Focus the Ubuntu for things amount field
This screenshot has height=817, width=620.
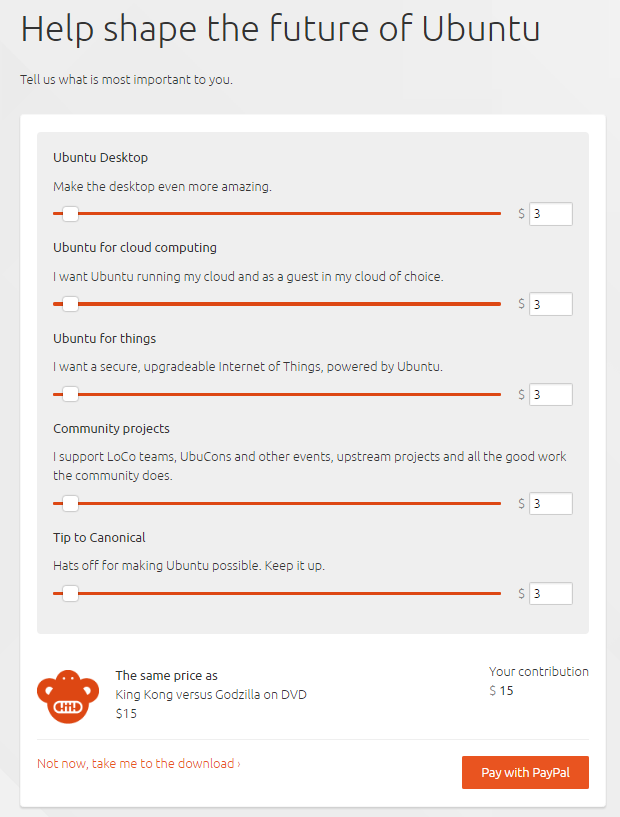[550, 394]
